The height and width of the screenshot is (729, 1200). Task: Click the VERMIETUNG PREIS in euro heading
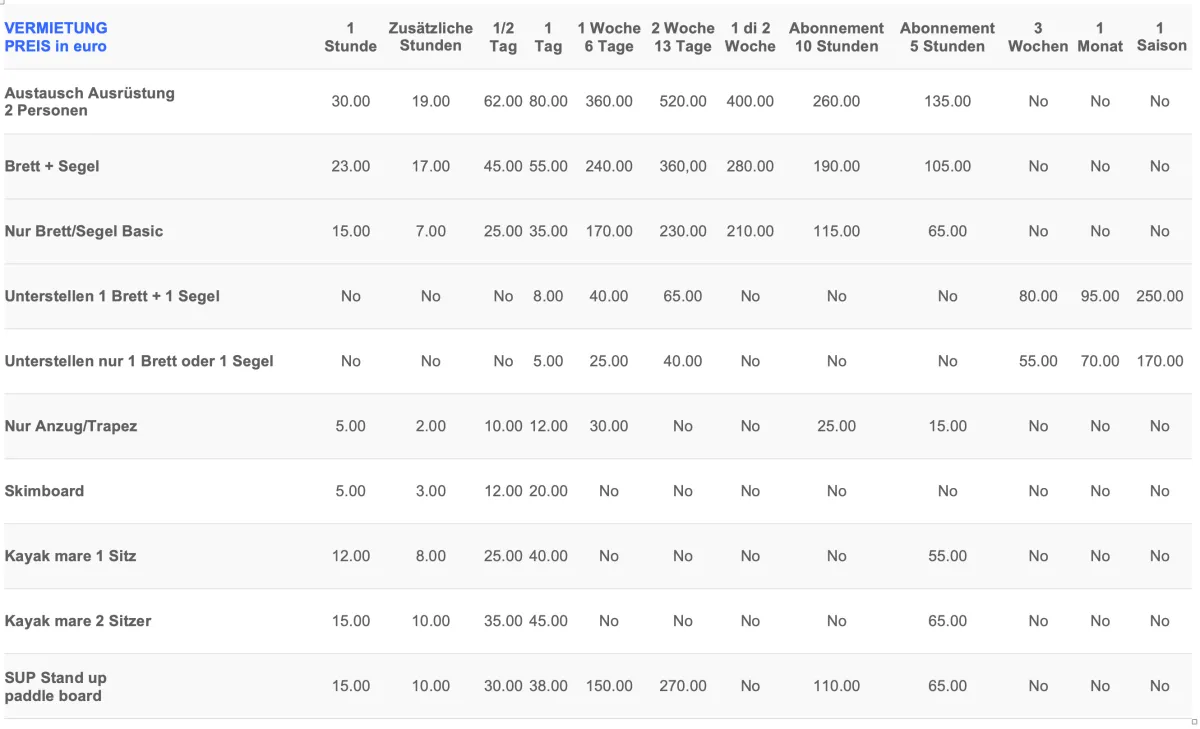[x=56, y=37]
